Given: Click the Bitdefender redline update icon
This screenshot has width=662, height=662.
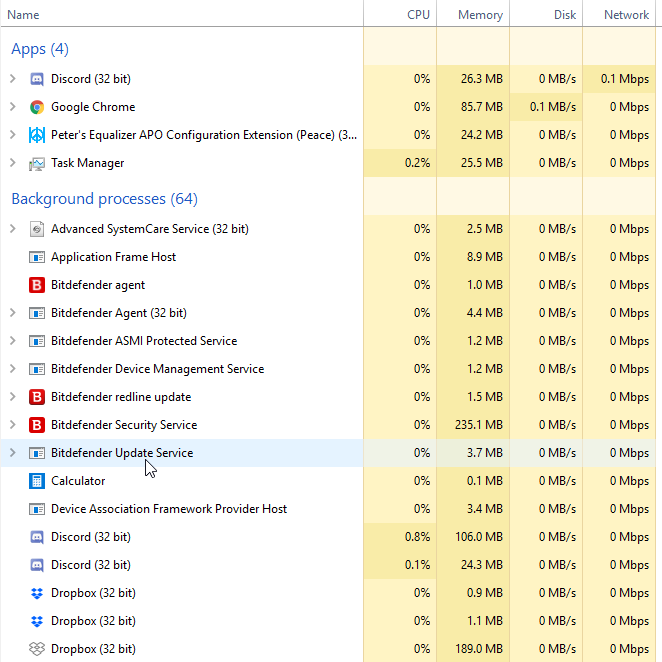Looking at the screenshot, I should (x=37, y=397).
